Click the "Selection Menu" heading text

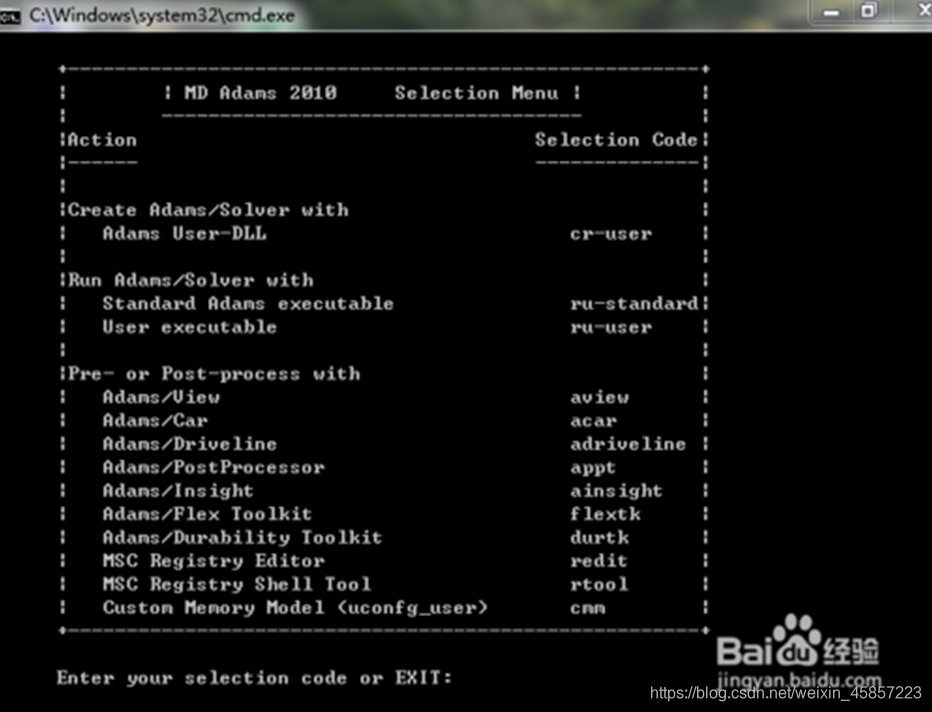click(476, 93)
